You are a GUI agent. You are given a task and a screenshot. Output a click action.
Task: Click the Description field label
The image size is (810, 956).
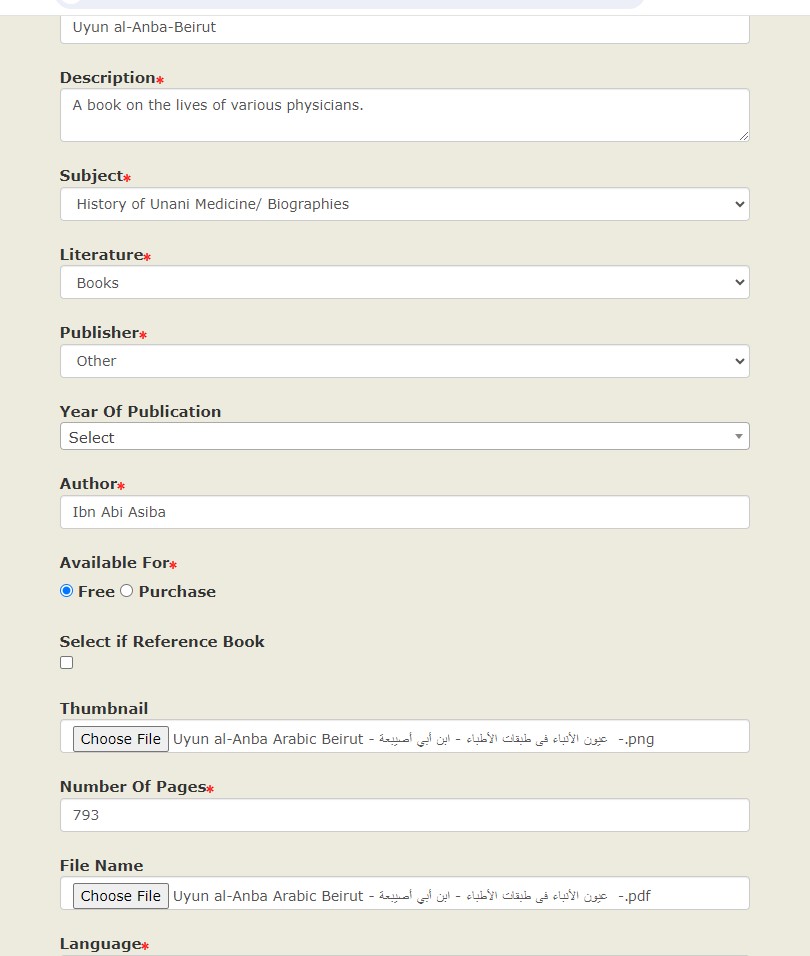(107, 78)
